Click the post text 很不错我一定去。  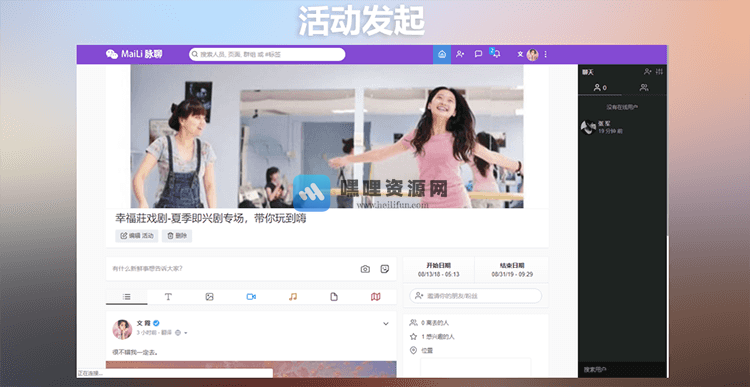pos(135,352)
